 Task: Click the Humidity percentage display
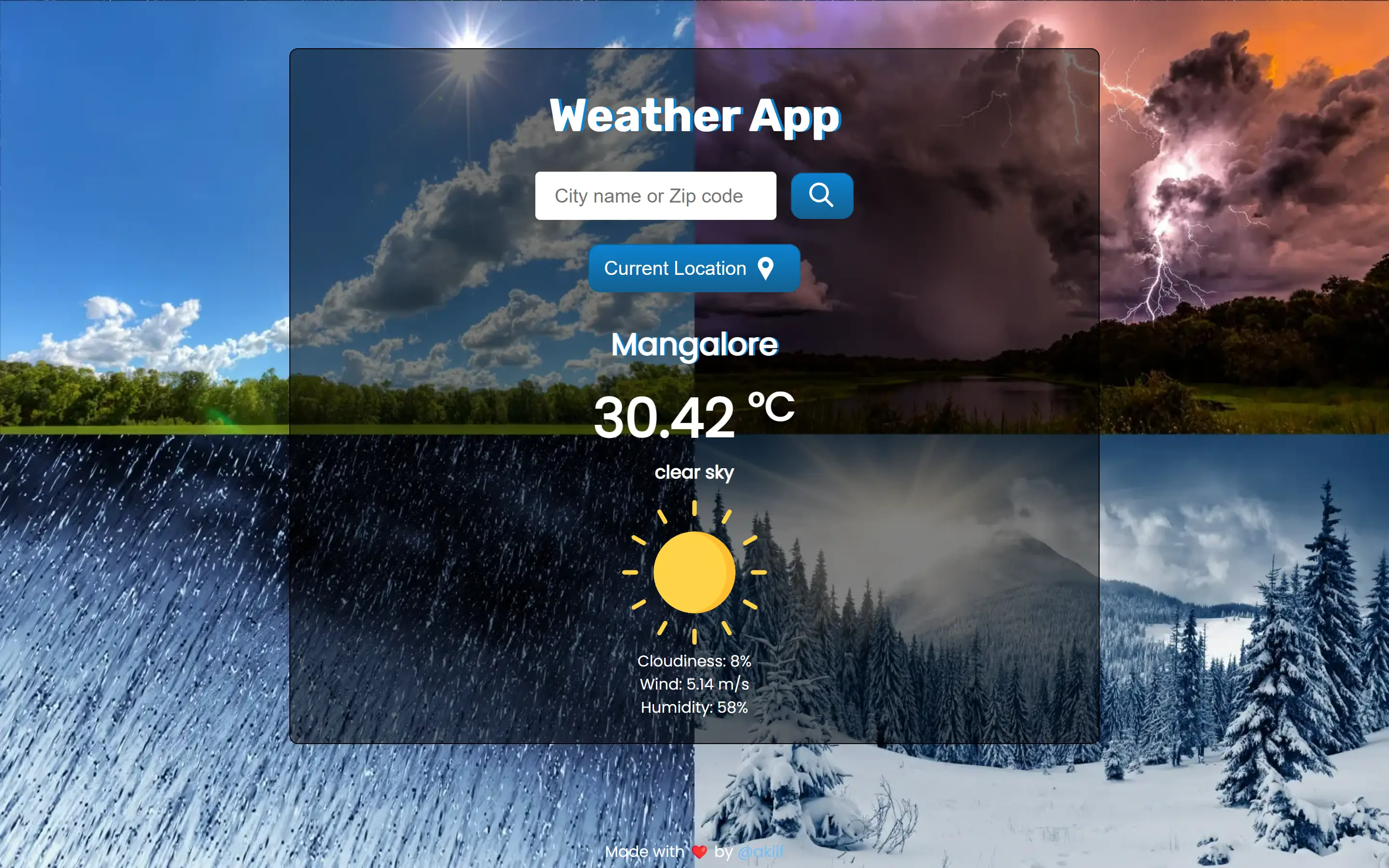click(694, 707)
